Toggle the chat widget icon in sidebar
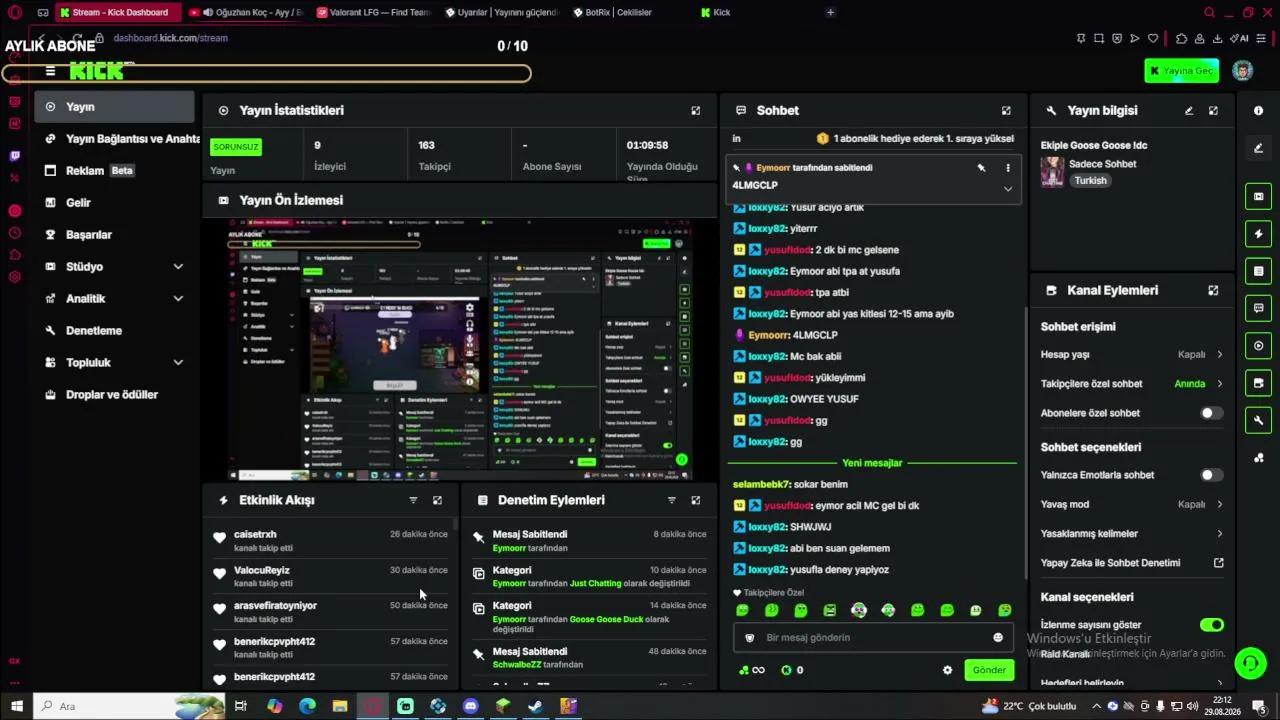The image size is (1280, 720). [x=1258, y=308]
